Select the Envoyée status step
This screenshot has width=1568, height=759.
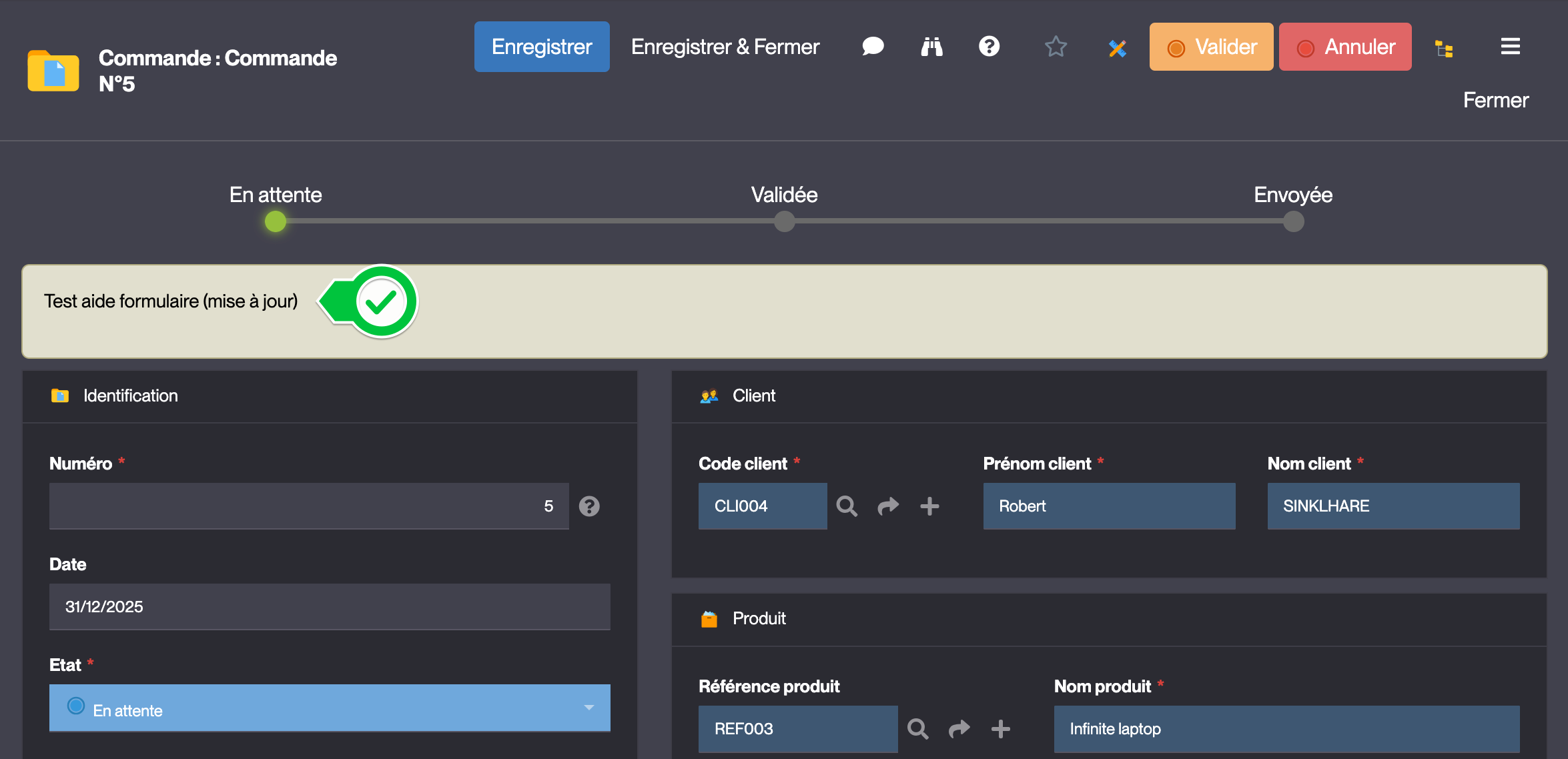coord(1293,221)
